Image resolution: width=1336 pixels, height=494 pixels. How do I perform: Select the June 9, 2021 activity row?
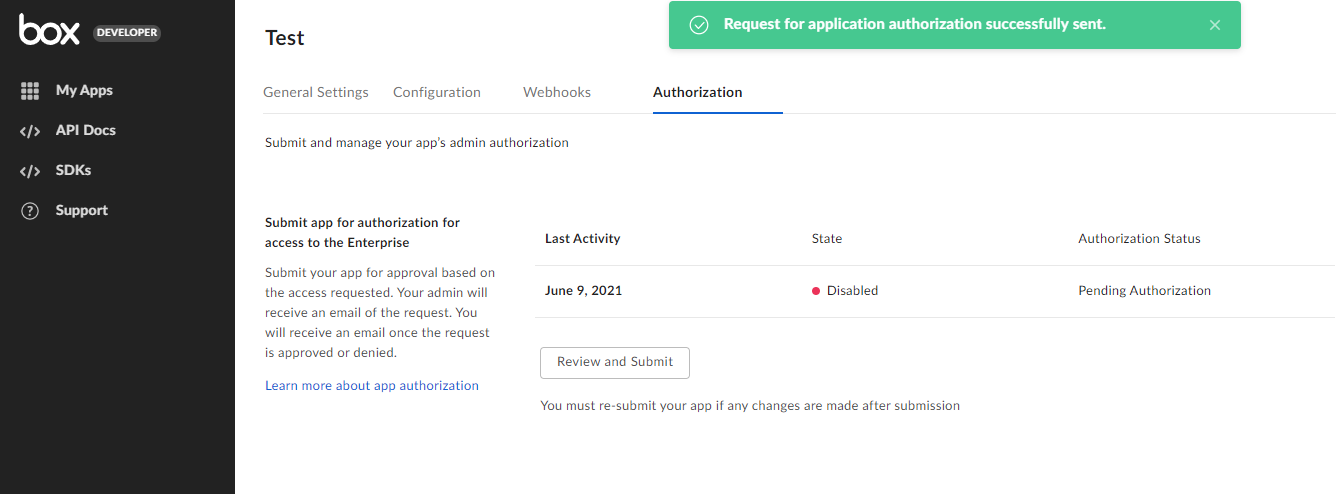pos(583,291)
